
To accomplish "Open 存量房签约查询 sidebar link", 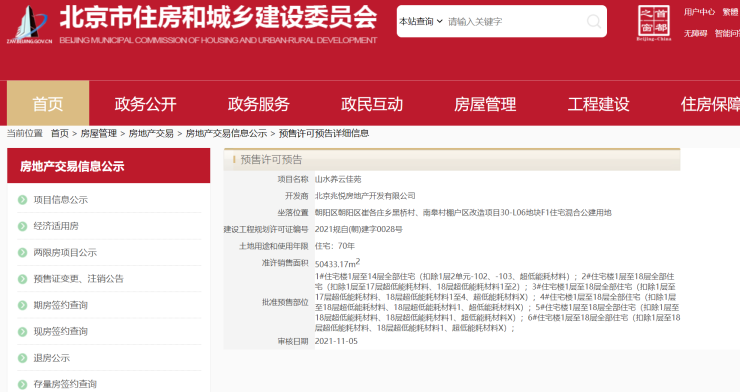I will 65,384.
